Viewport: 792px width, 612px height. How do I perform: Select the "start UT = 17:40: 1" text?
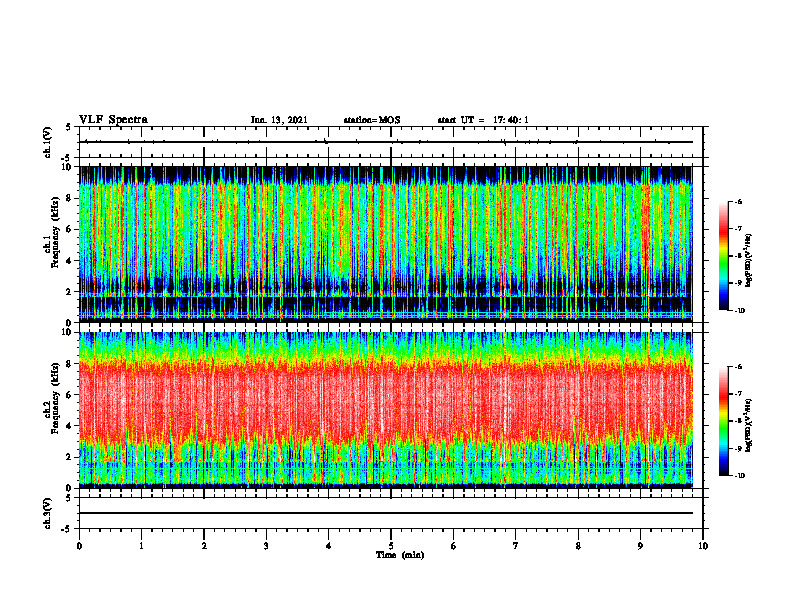coord(483,120)
